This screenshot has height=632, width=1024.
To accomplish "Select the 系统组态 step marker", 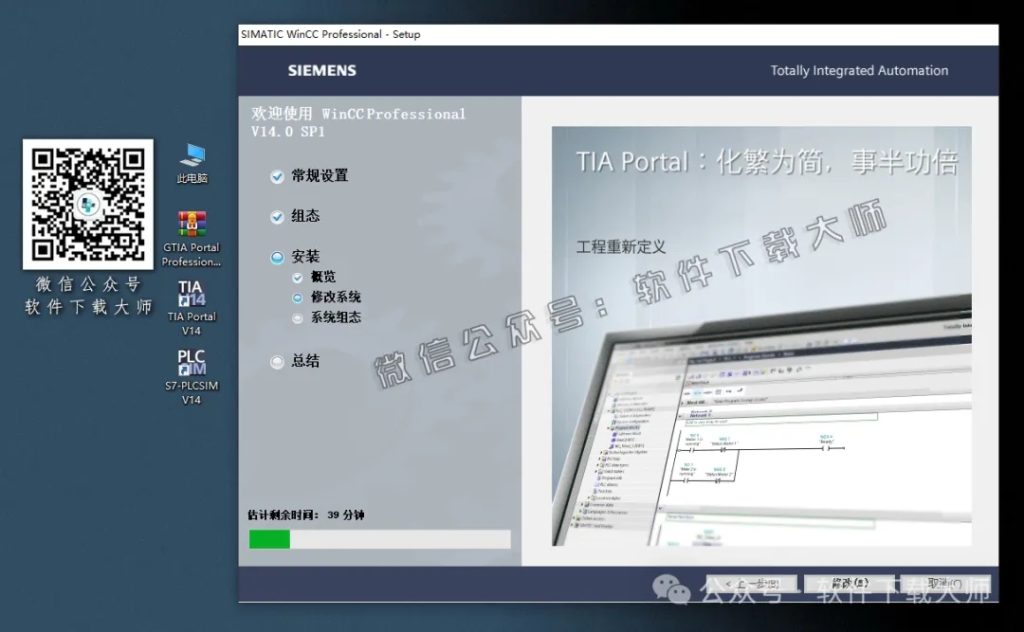I will click(297, 318).
